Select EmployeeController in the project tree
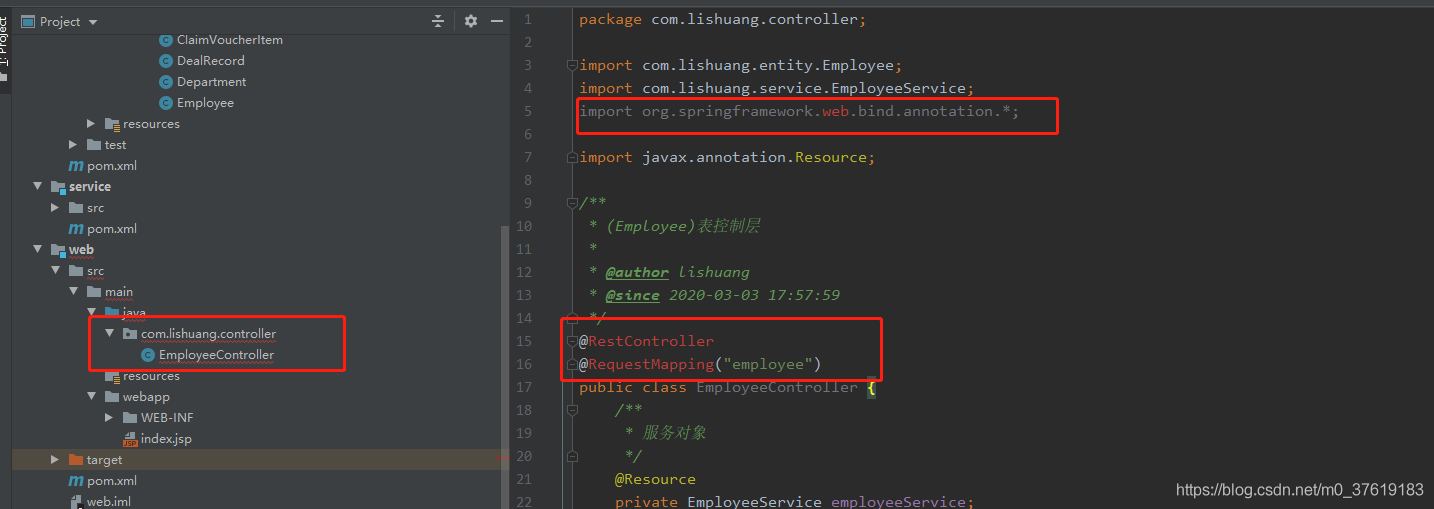Viewport: 1434px width, 509px height. [216, 355]
